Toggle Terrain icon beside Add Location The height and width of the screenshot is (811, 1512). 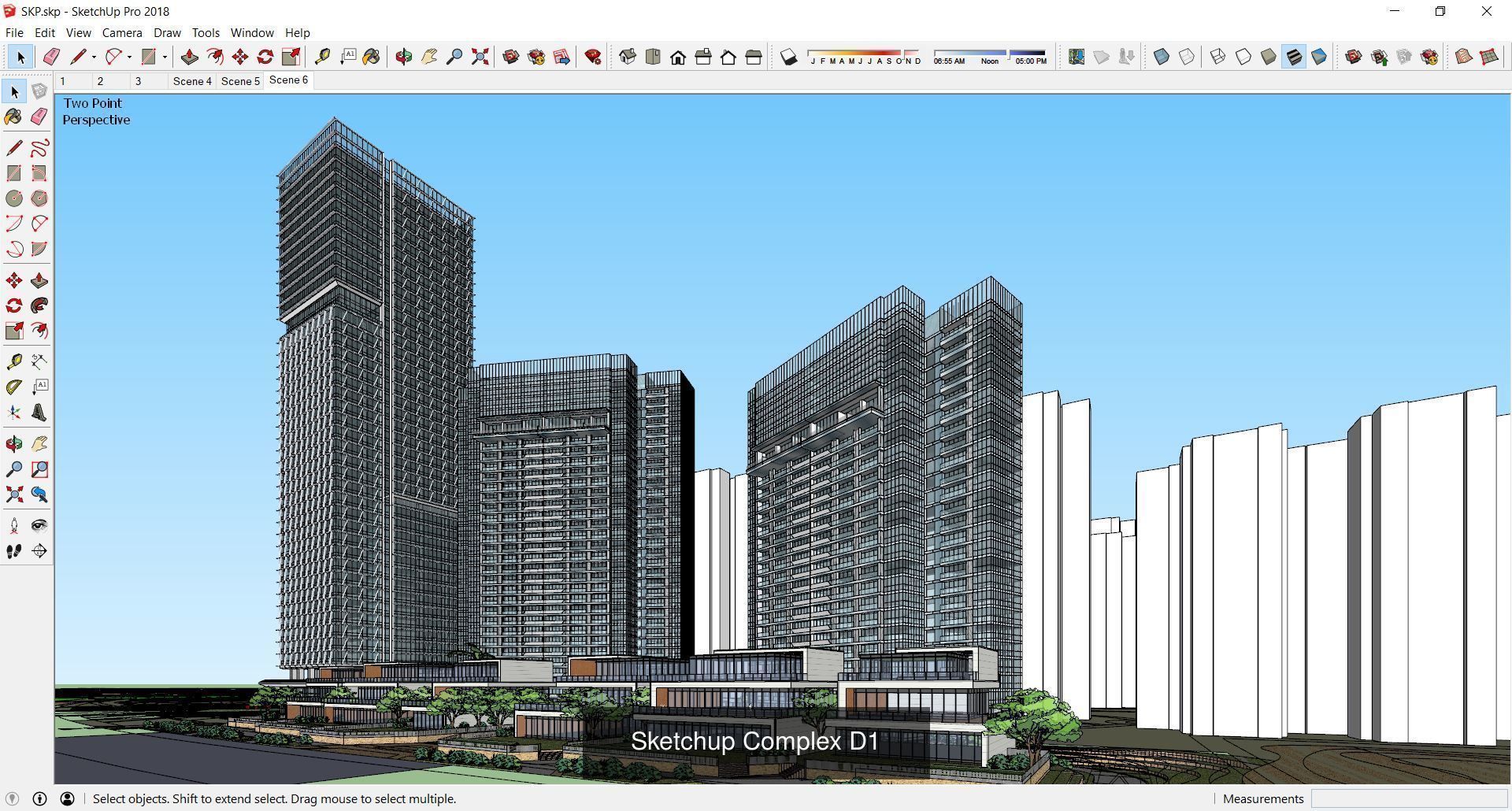tap(1102, 57)
